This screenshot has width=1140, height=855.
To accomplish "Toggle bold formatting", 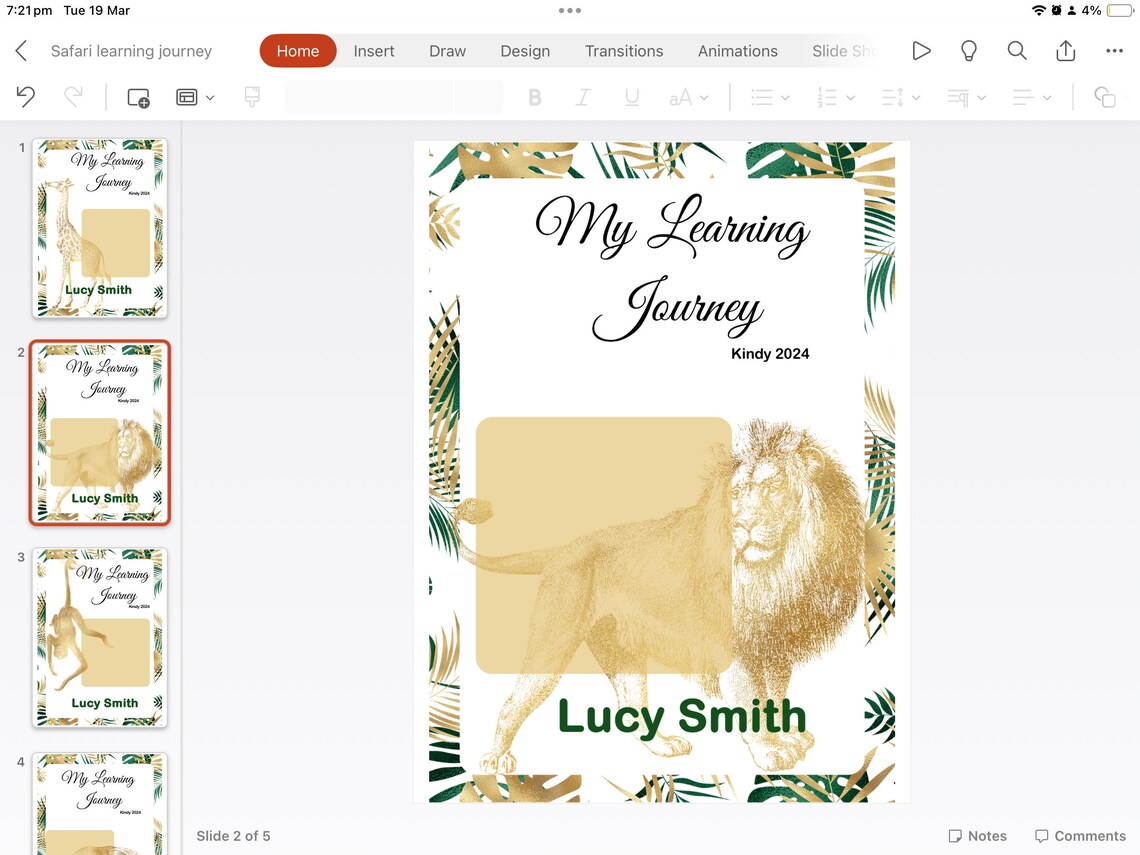I will tap(534, 97).
